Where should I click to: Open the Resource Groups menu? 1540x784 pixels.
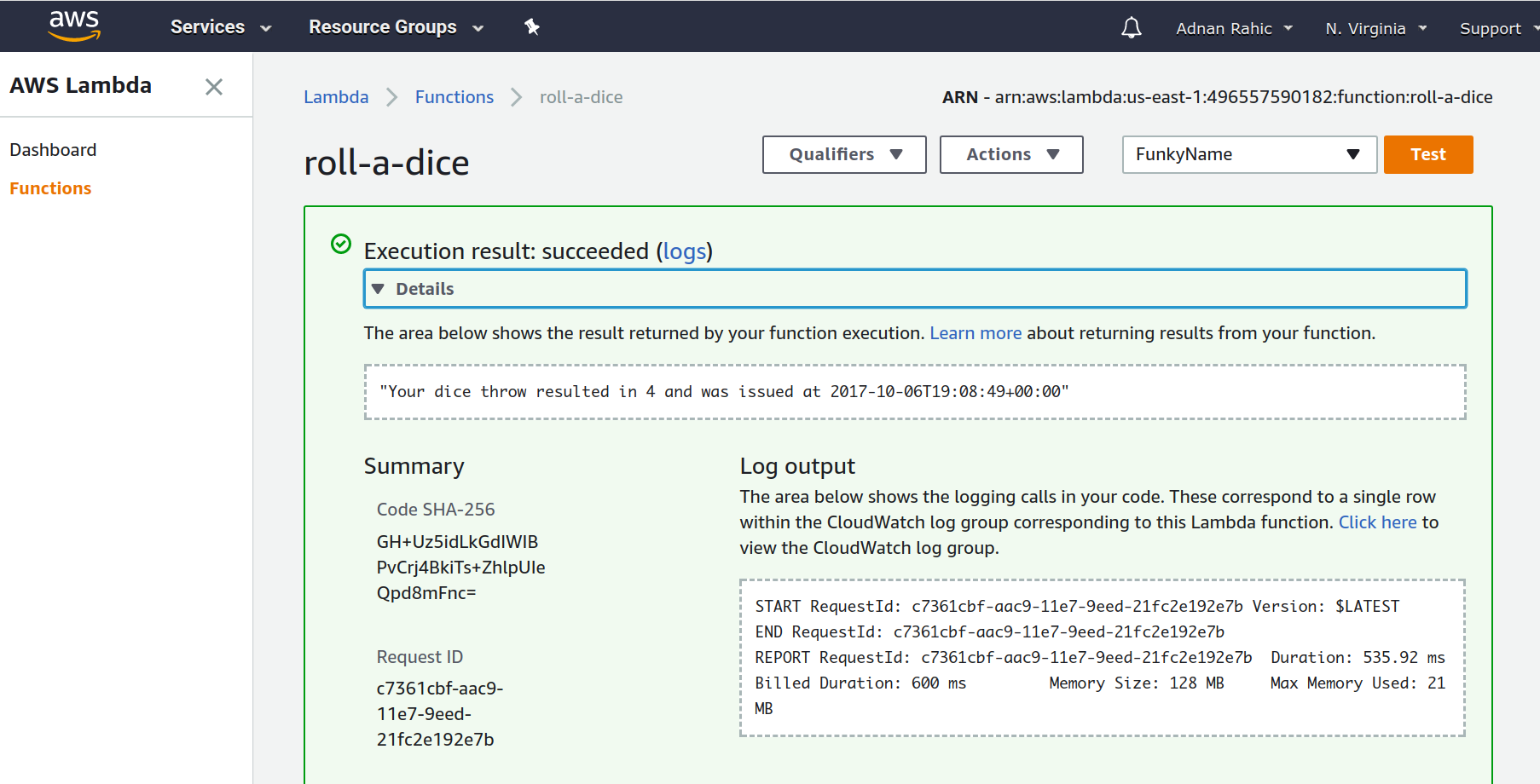point(397,27)
